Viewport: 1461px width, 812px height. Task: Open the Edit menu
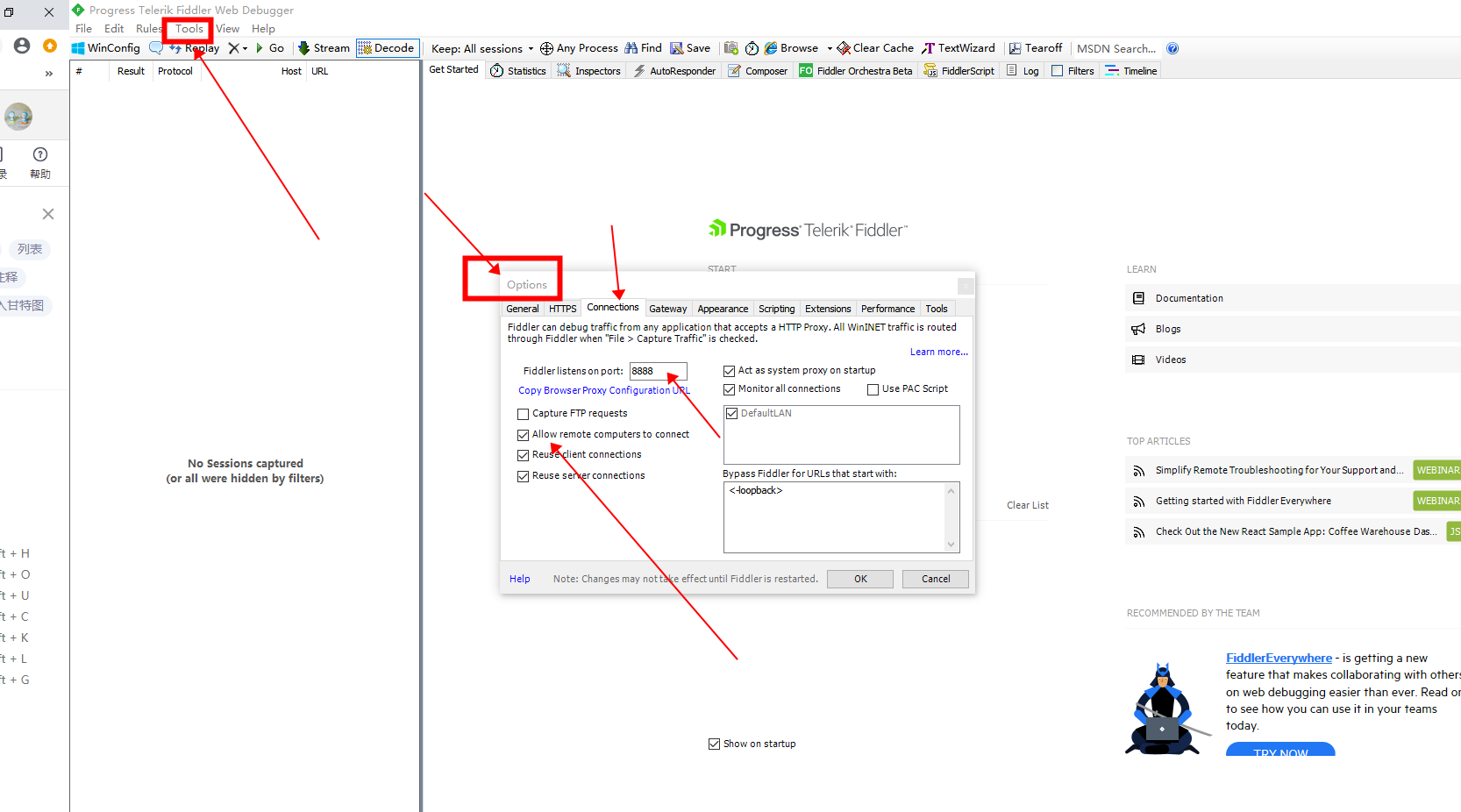[x=114, y=29]
